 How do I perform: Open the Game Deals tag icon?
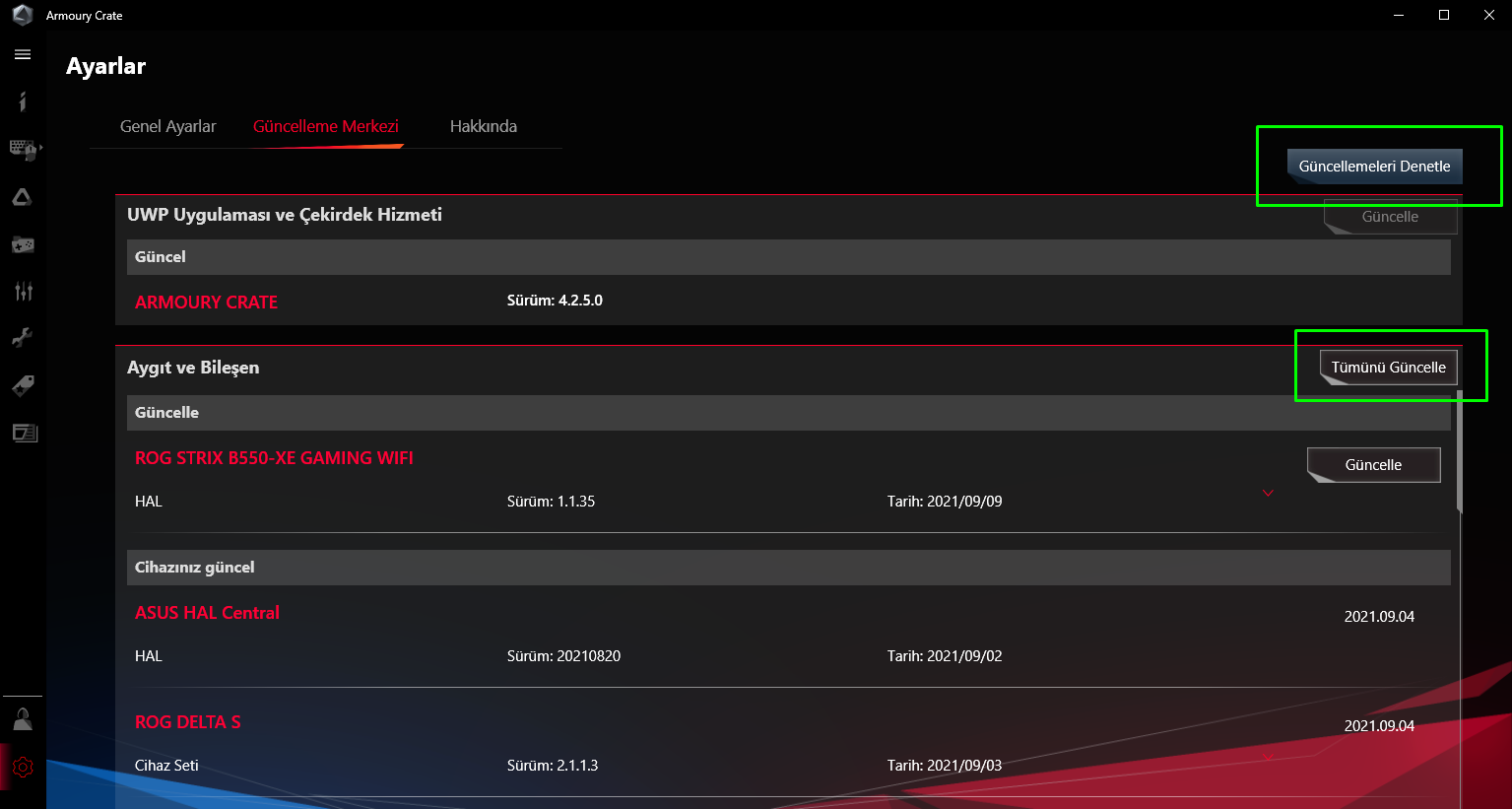pyautogui.click(x=23, y=385)
